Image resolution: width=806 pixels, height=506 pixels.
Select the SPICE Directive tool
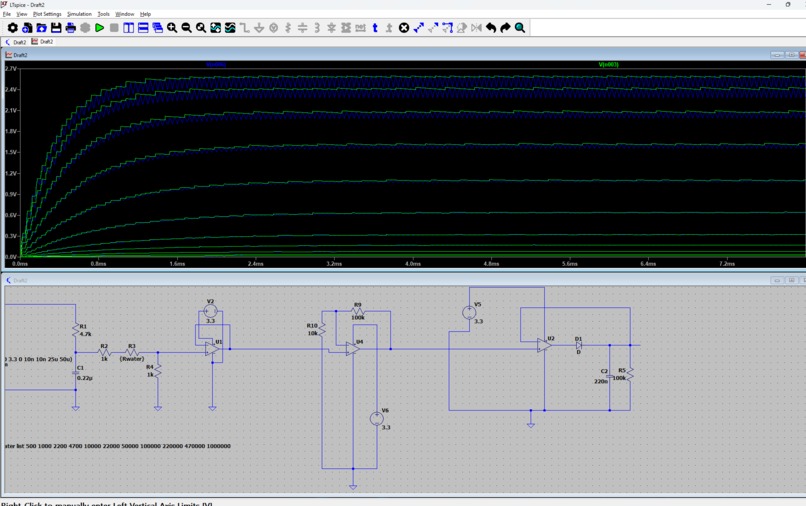pyautogui.click(x=389, y=28)
